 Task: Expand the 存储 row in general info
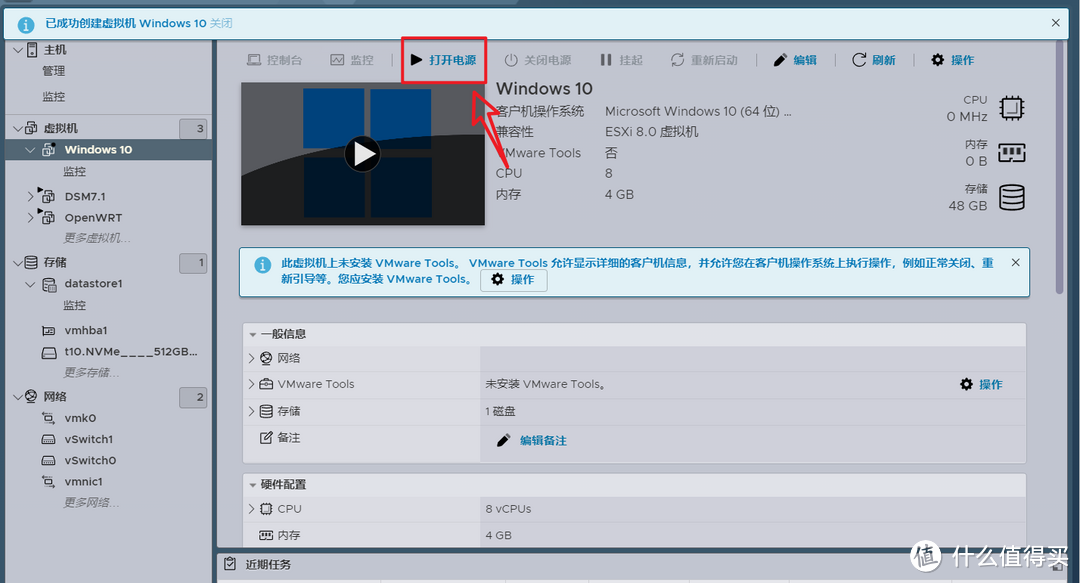(x=251, y=411)
